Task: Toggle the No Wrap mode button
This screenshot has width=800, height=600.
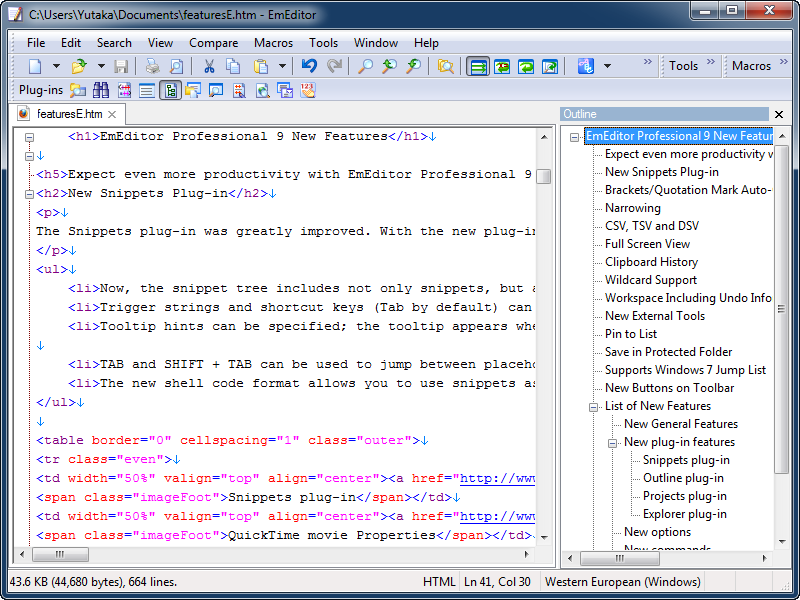Action: [478, 66]
